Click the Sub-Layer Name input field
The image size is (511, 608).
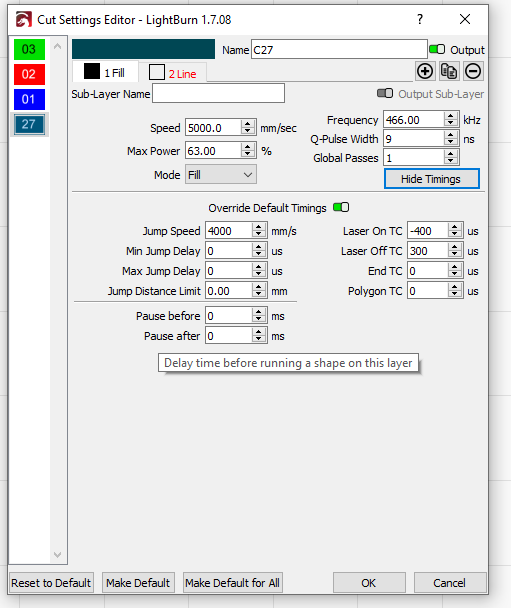click(218, 93)
